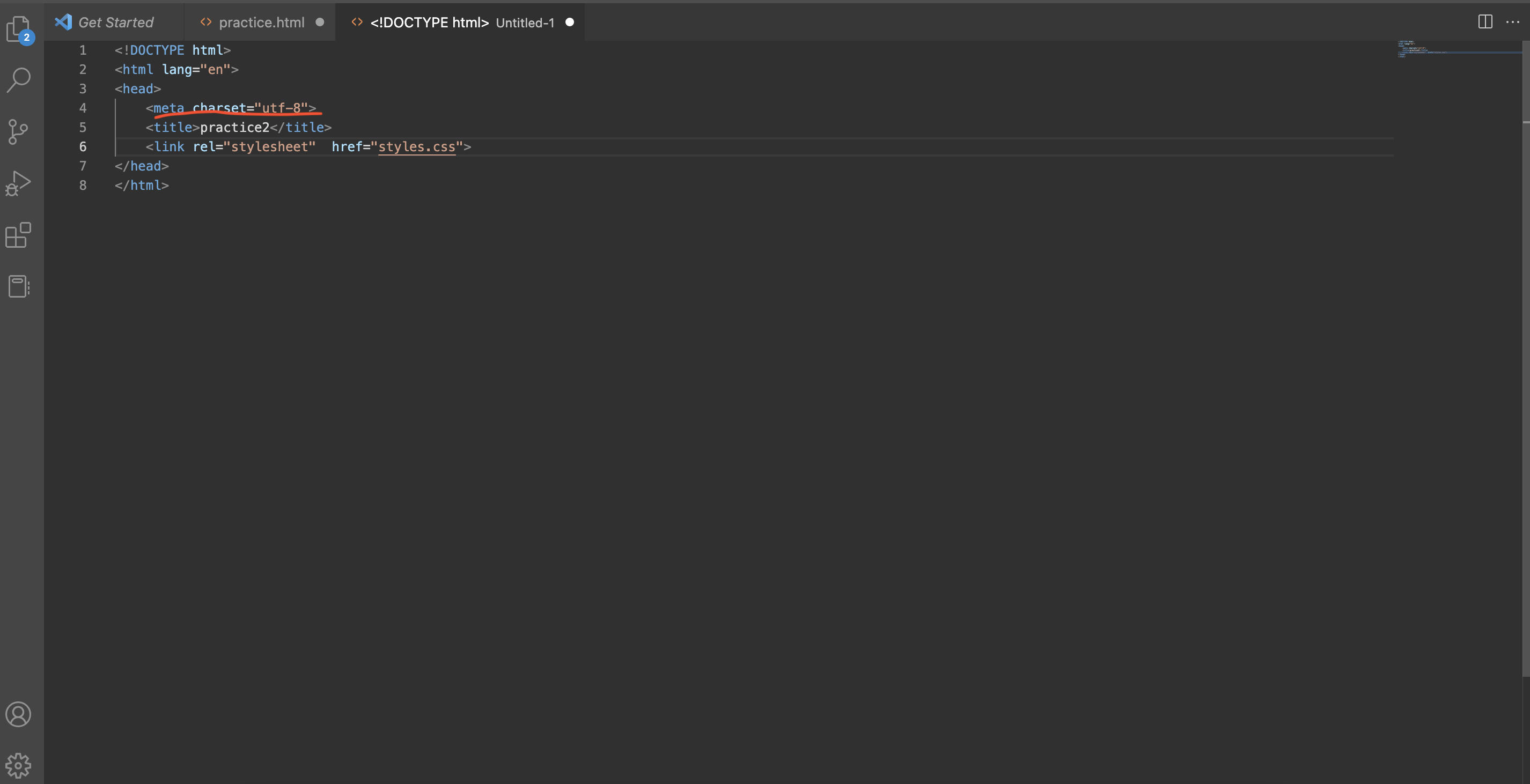This screenshot has height=784, width=1530.
Task: Open the notebook icon in the activity bar
Action: 18,287
